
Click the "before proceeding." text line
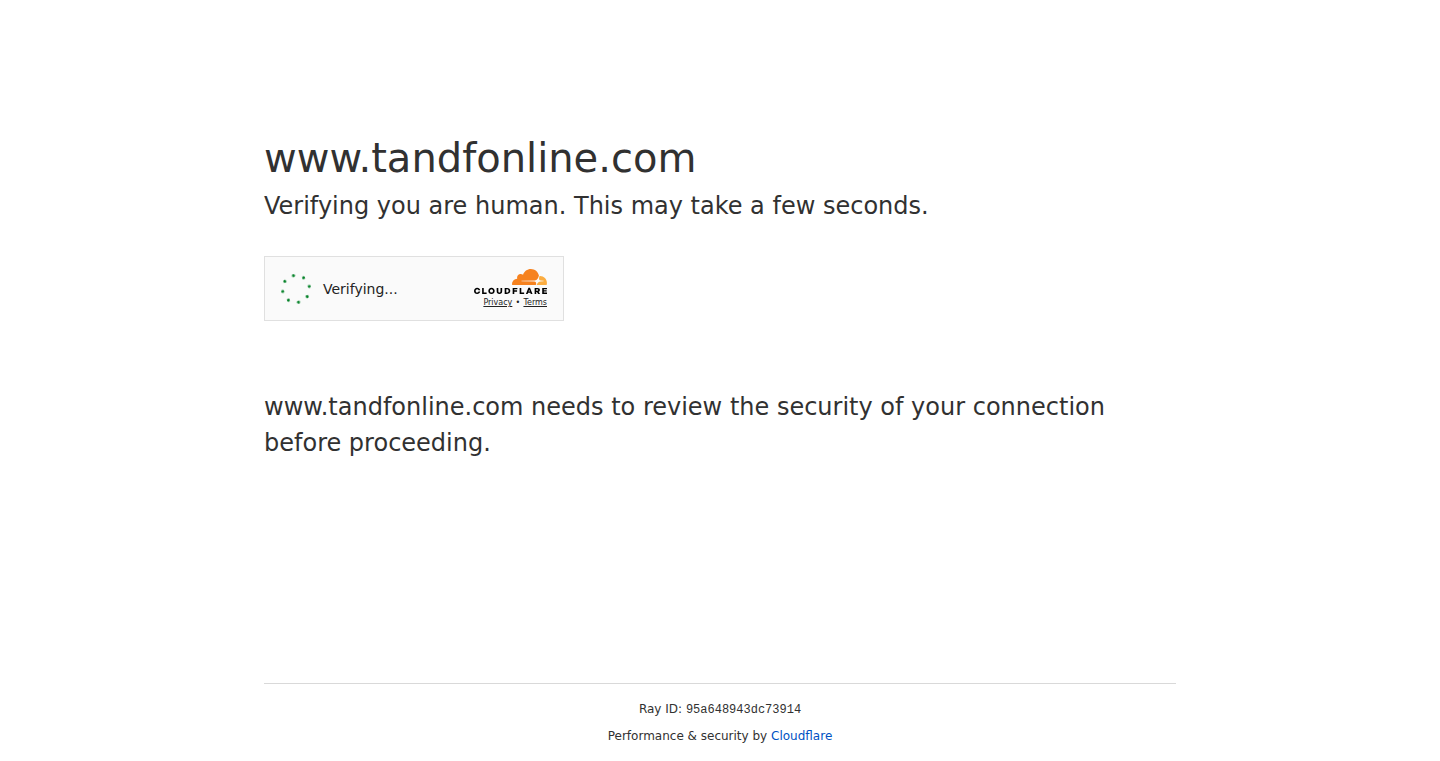click(377, 443)
